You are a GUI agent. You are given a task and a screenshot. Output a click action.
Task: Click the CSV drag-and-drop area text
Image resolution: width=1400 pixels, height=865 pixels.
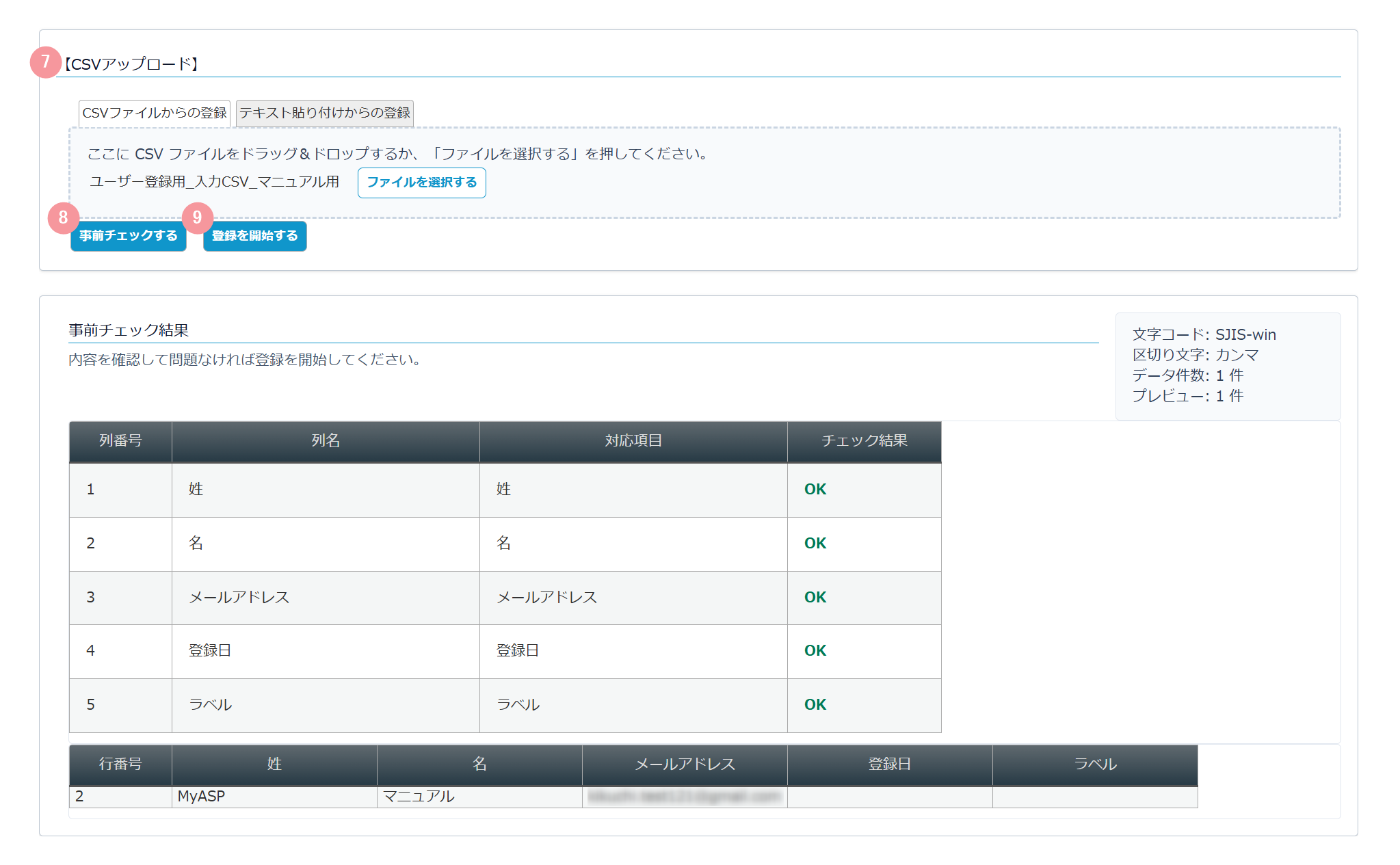click(397, 154)
